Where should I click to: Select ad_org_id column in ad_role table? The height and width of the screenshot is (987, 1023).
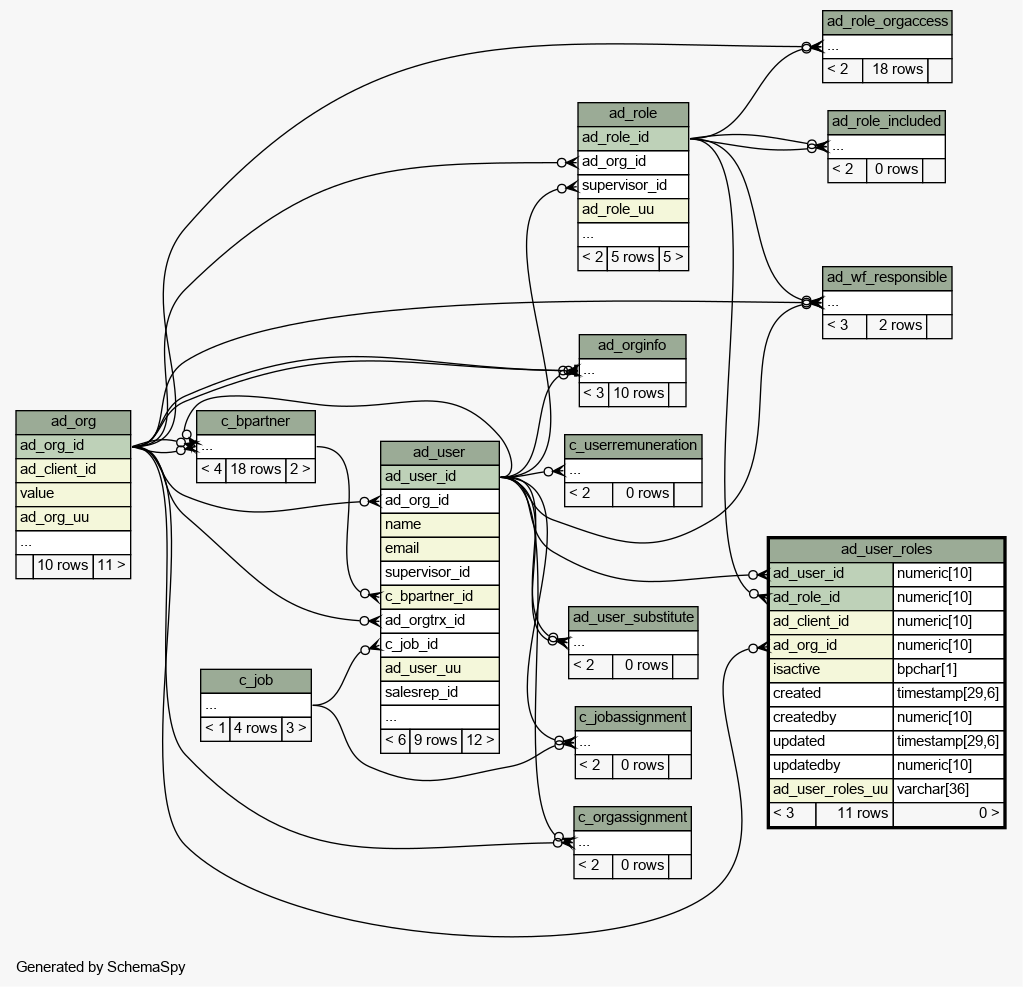pos(633,162)
